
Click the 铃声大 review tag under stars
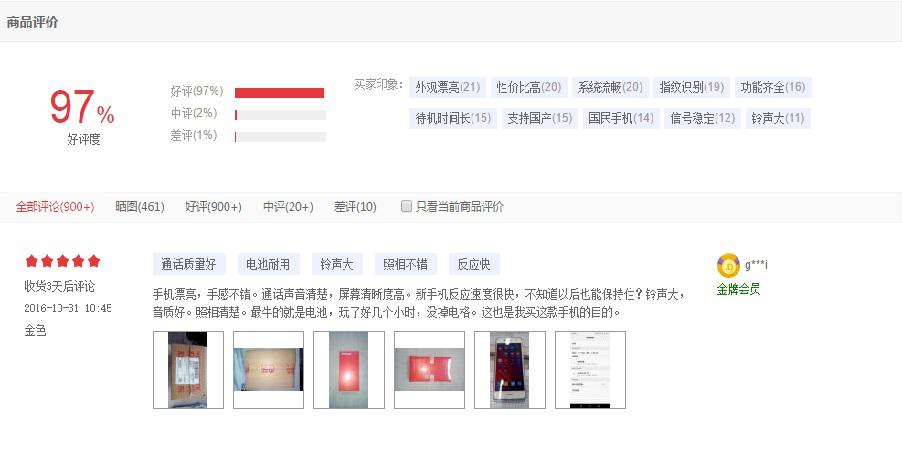(x=337, y=264)
